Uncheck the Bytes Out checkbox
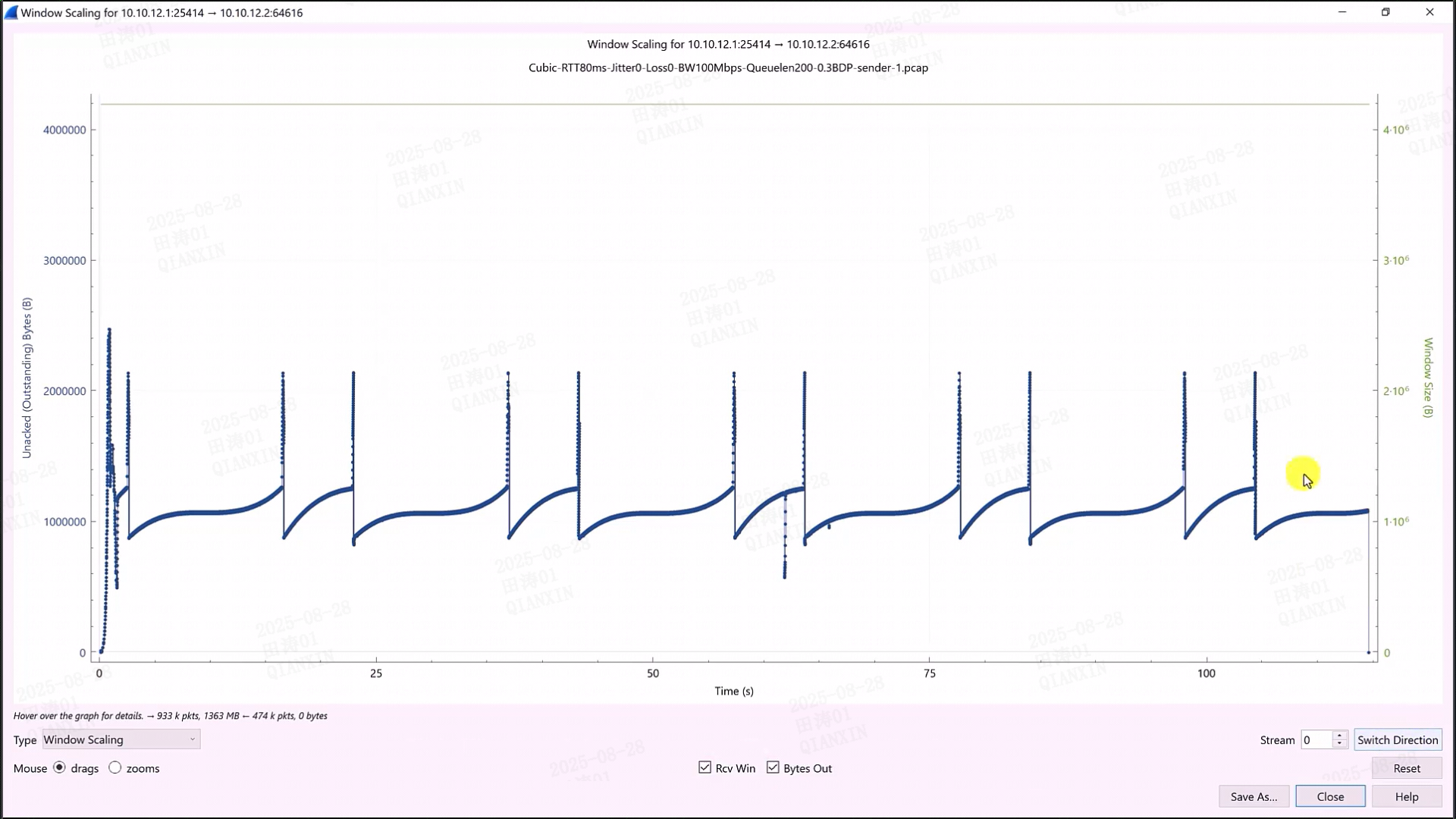This screenshot has width=1456, height=819. pos(773,767)
